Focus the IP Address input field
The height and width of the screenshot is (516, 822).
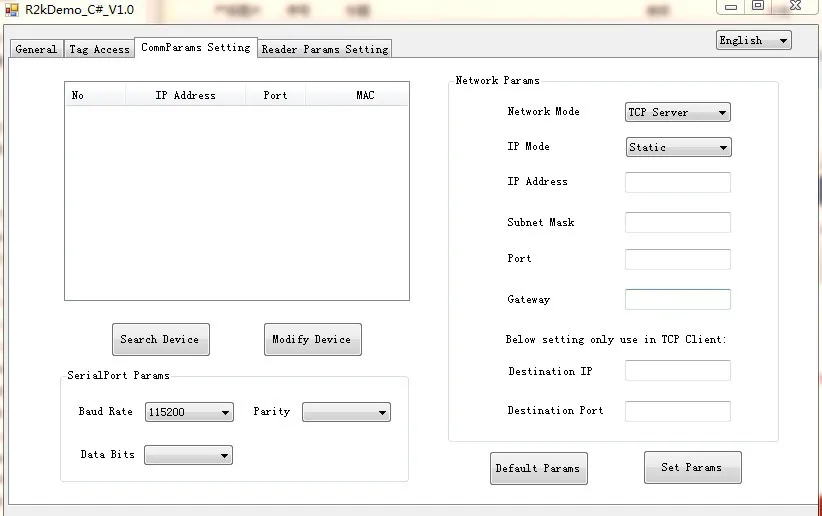click(x=678, y=182)
